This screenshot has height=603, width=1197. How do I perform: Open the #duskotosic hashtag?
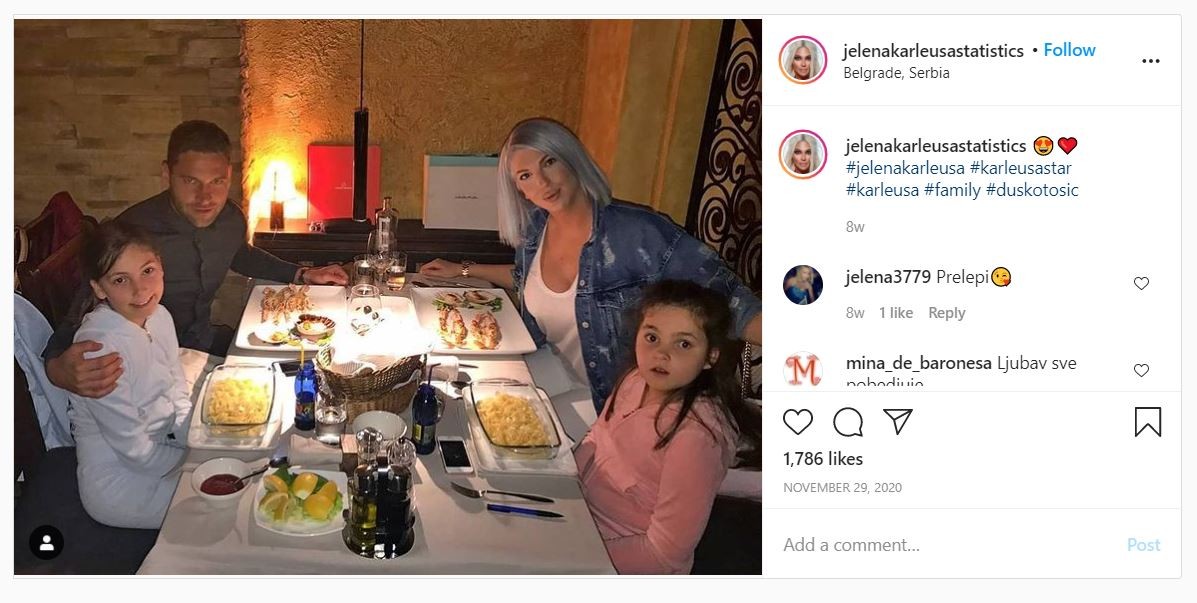[x=1032, y=190]
